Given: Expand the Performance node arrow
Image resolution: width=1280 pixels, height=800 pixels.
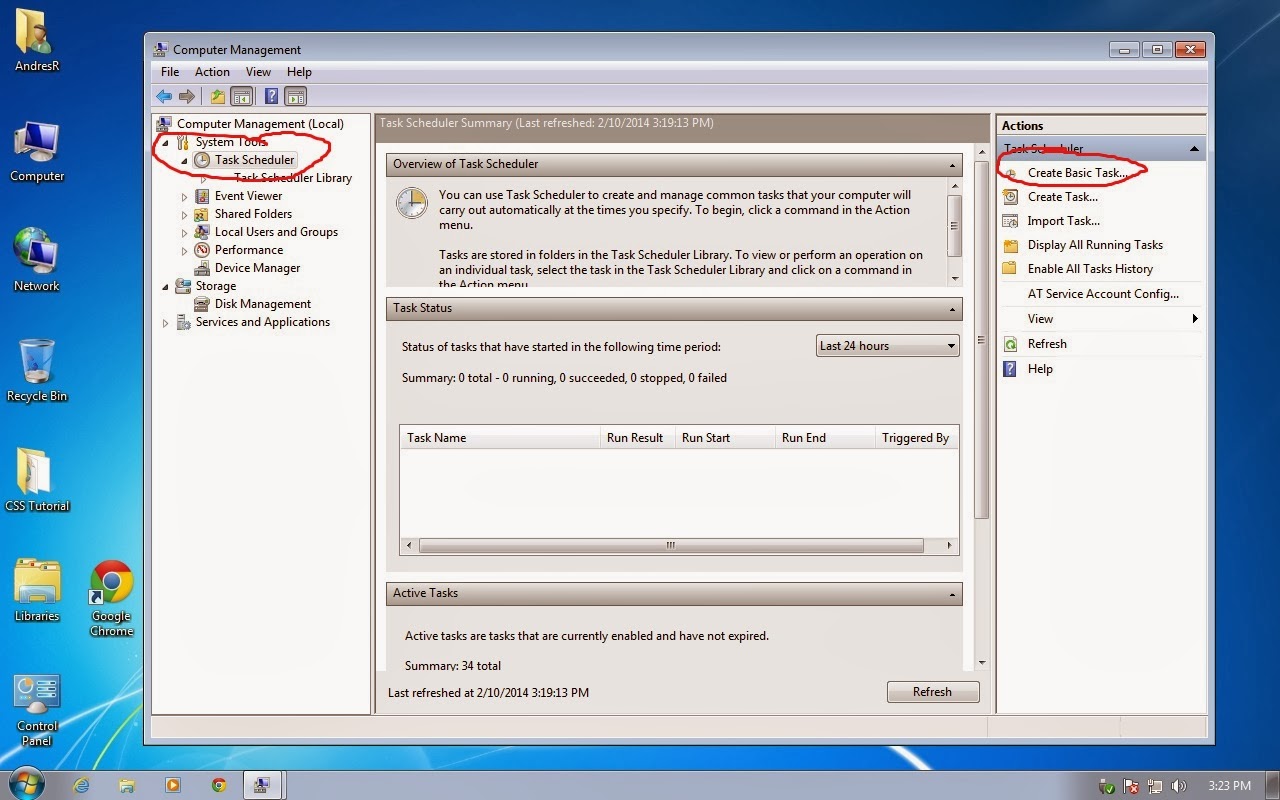Looking at the screenshot, I should pyautogui.click(x=184, y=250).
